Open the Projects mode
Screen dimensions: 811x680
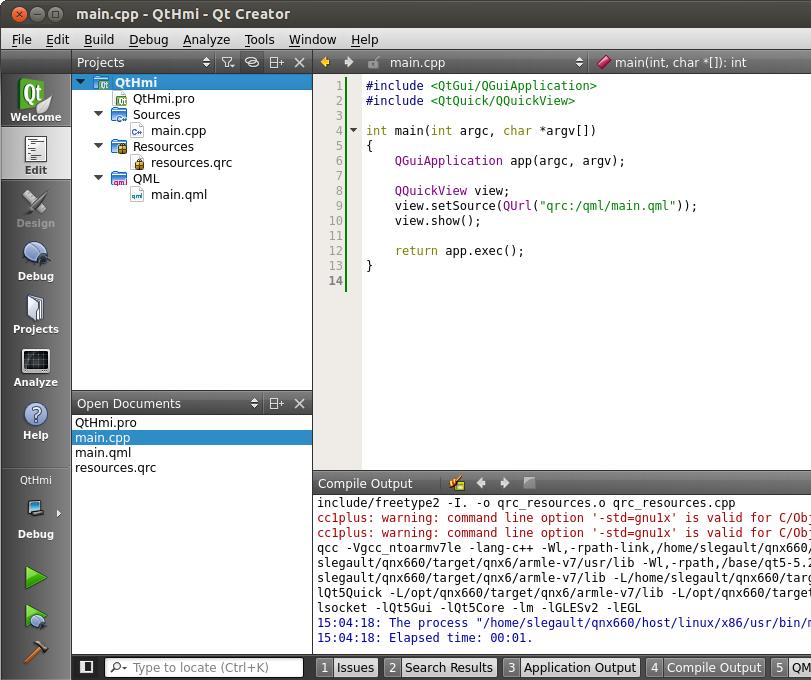coord(36,314)
